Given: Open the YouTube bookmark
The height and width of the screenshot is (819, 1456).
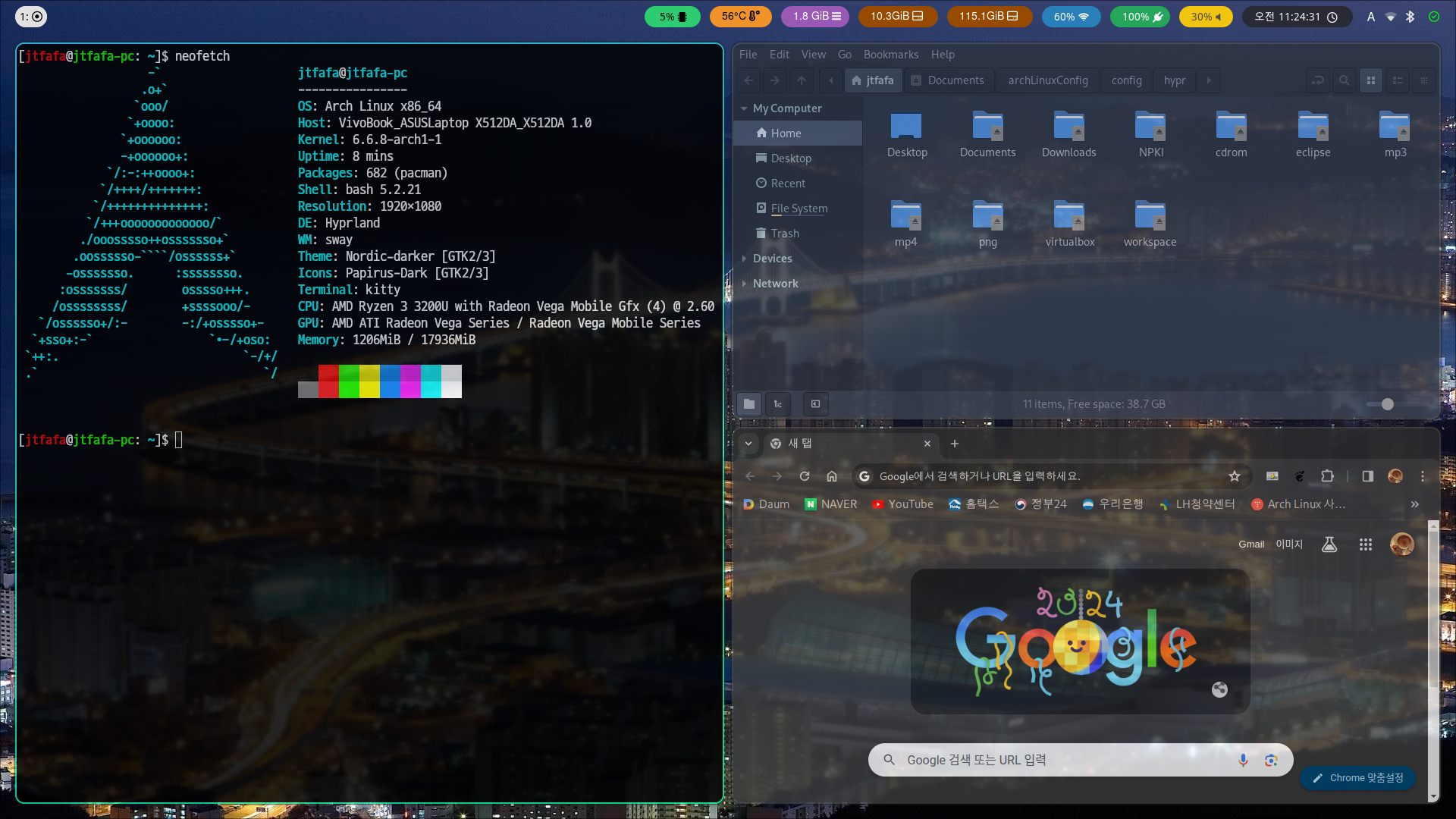Looking at the screenshot, I should pyautogui.click(x=902, y=504).
